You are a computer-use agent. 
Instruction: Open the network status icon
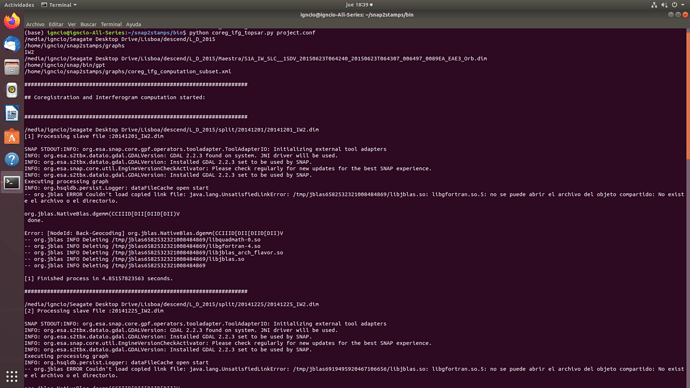click(654, 5)
